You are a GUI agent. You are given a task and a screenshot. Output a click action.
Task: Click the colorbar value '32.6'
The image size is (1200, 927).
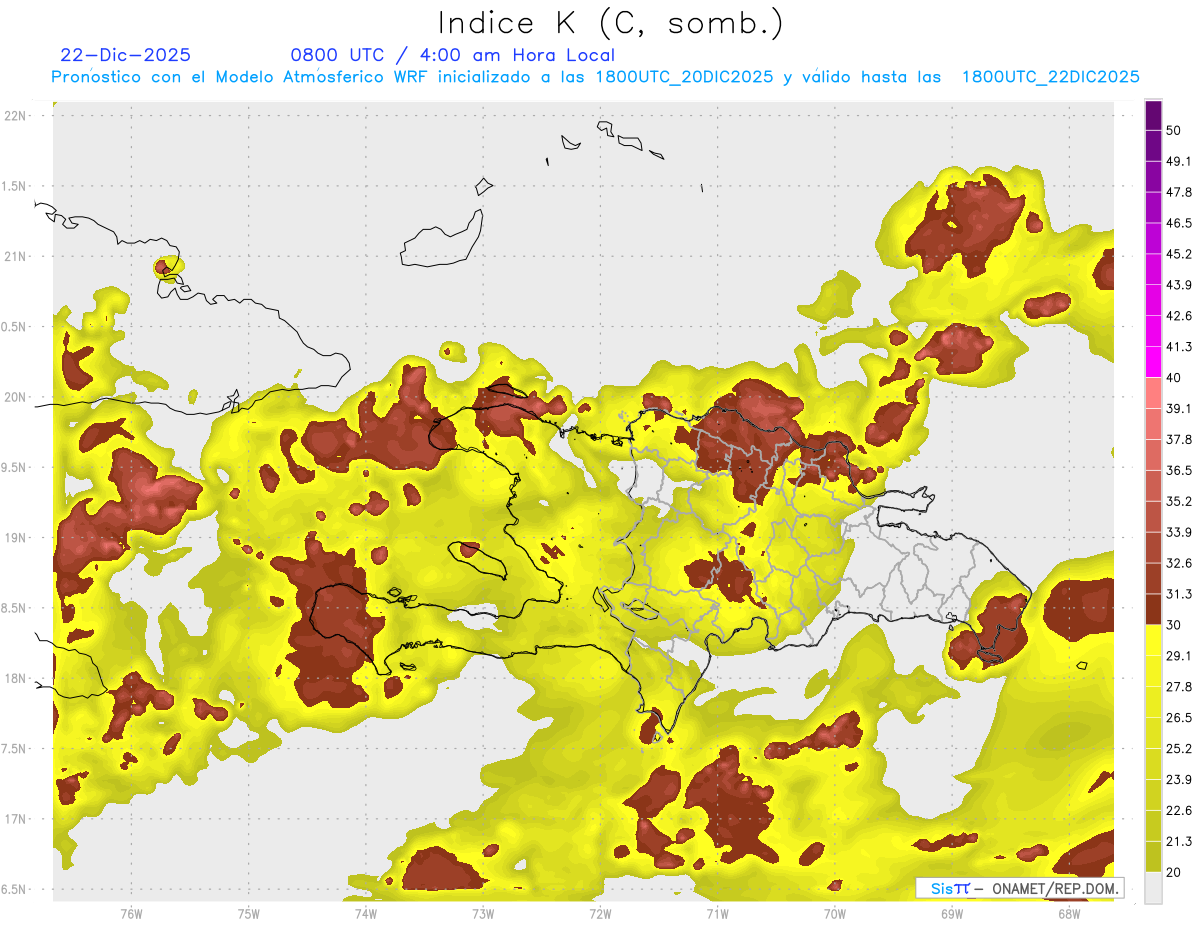(1179, 563)
